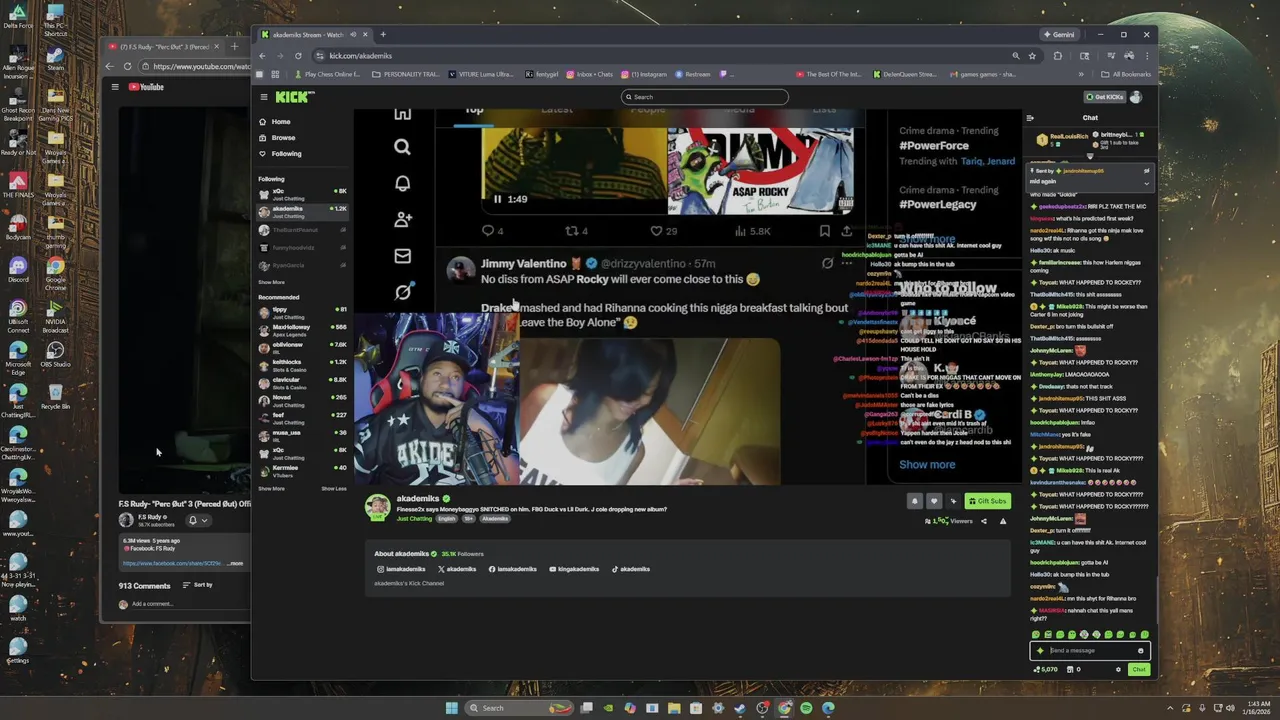This screenshot has width=1280, height=720.
Task: Share the stream via the share icon
Action: coord(983,521)
